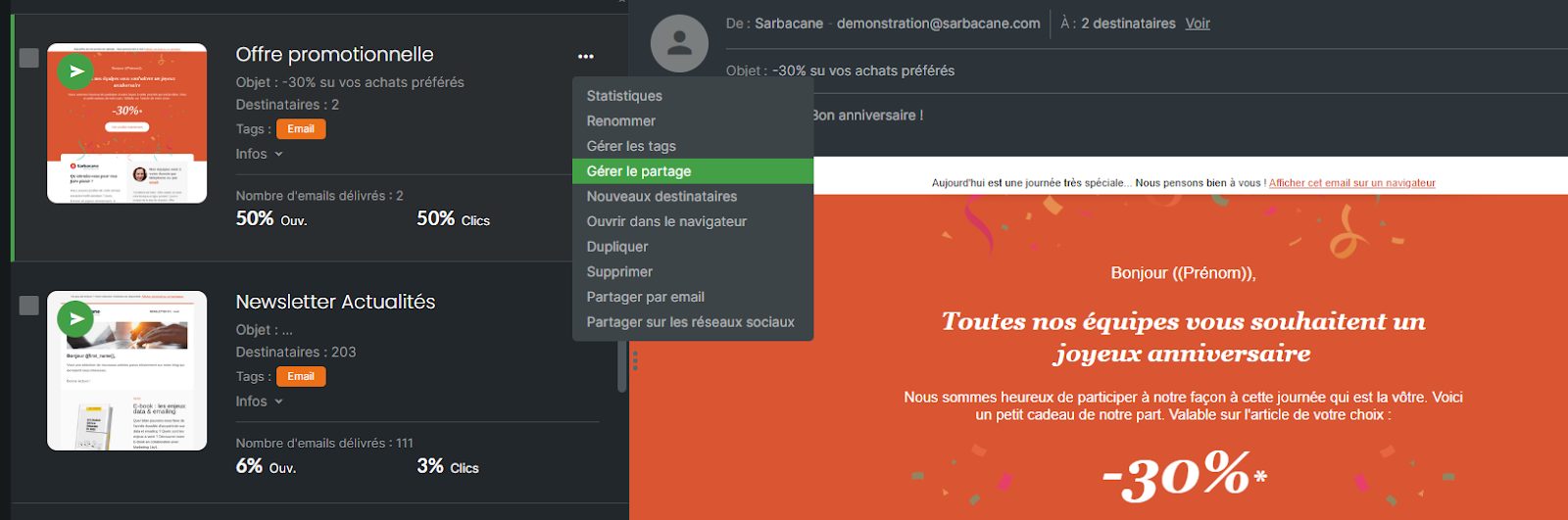Viewport: 1568px width, 520px height.
Task: Choose Dupliquer from the context menu
Action: coord(693,247)
